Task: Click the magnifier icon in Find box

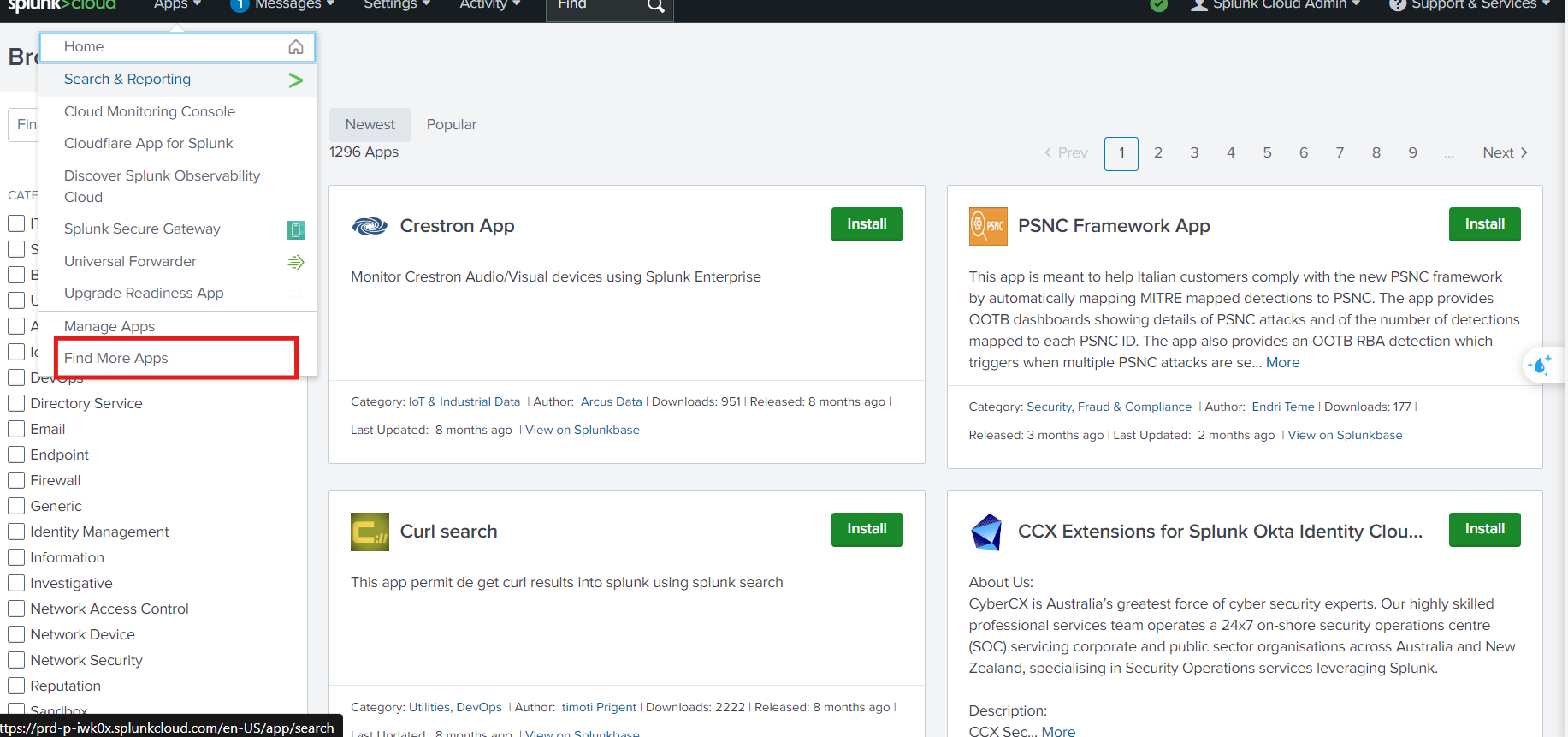Action: point(655,6)
